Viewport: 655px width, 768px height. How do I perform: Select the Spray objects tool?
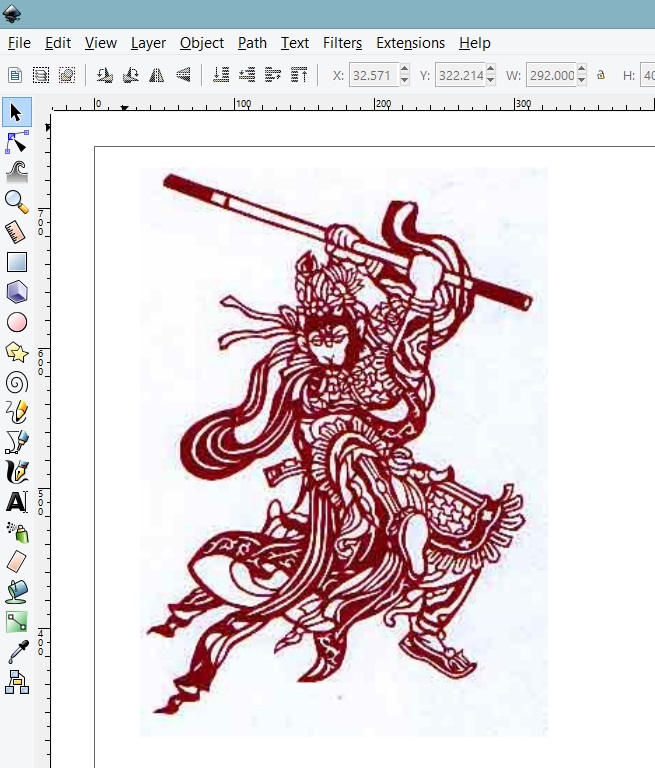pyautogui.click(x=17, y=532)
